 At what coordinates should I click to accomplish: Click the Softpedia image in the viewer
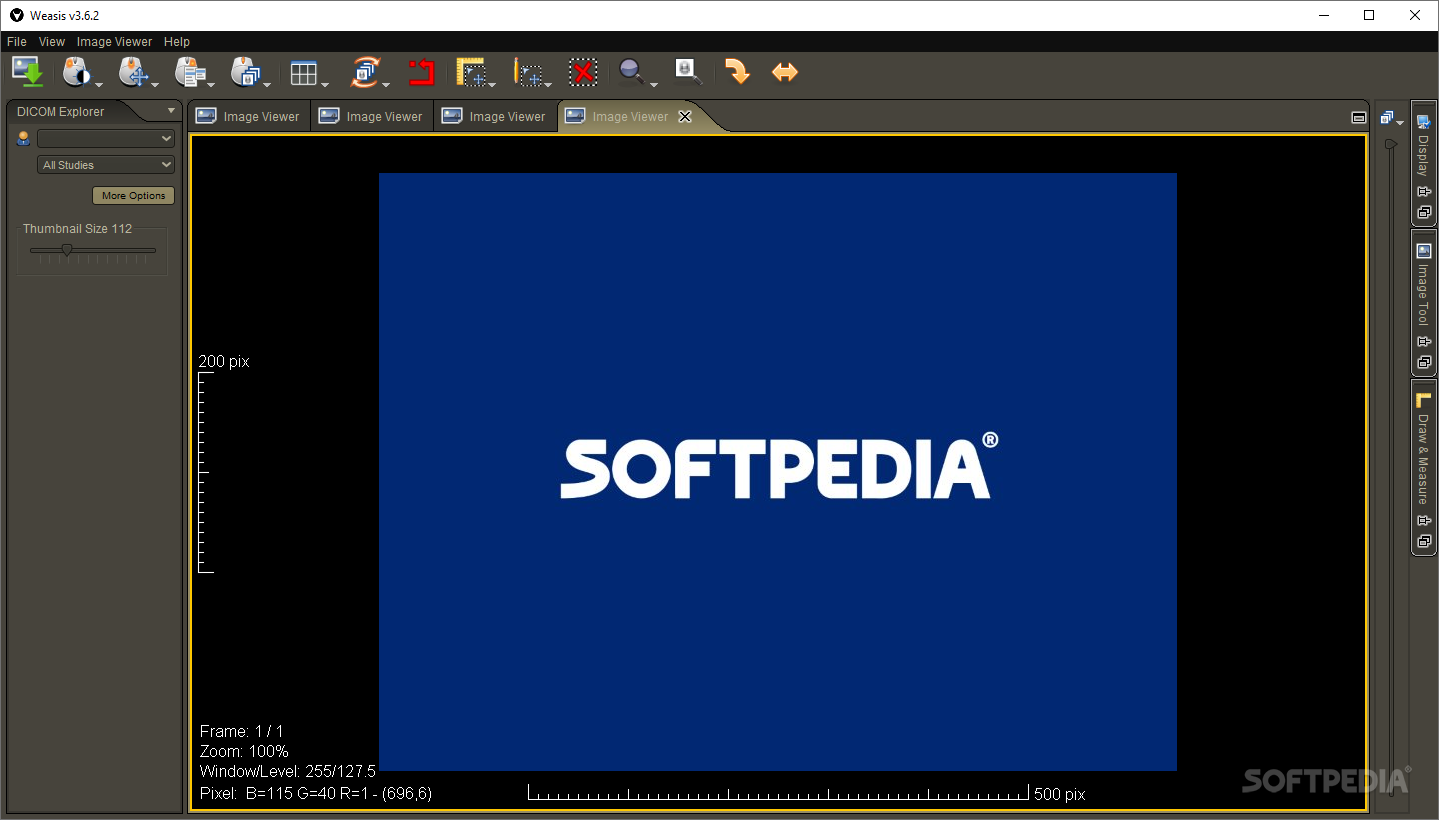click(x=778, y=471)
